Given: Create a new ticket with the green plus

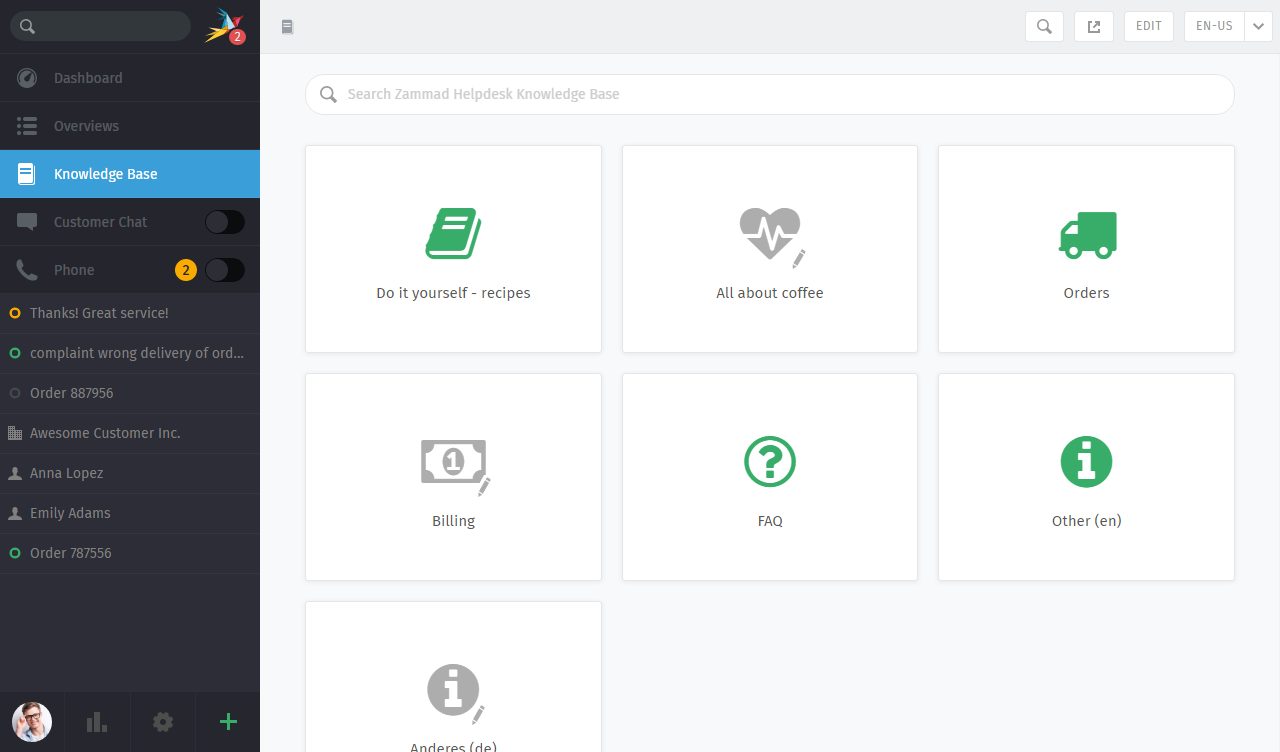Looking at the screenshot, I should click(x=227, y=721).
